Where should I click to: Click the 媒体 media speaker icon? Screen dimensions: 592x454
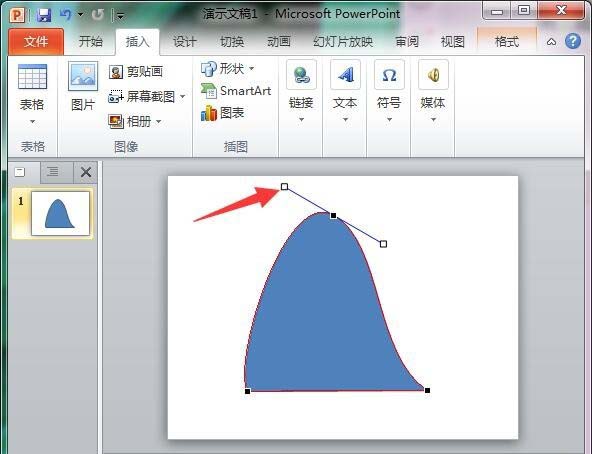pyautogui.click(x=433, y=75)
